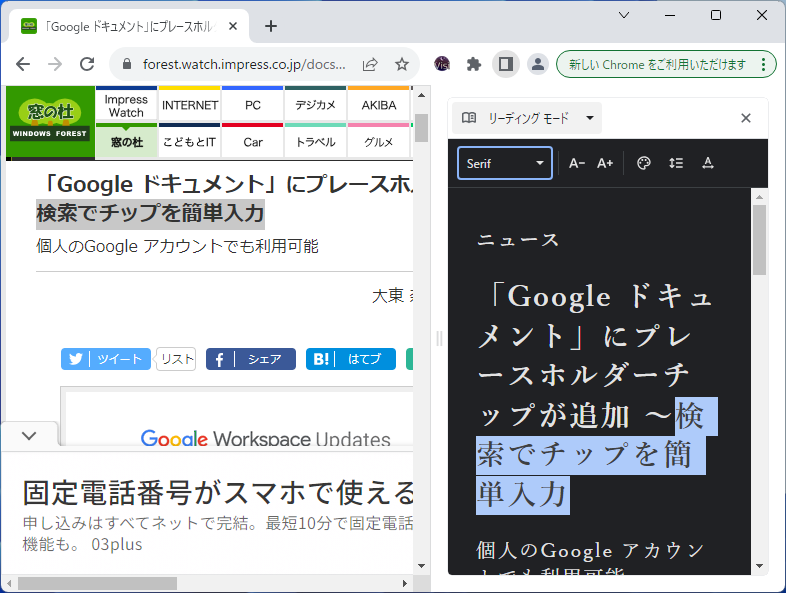This screenshot has width=786, height=593.
Task: Open the color theme palette
Action: [x=644, y=163]
